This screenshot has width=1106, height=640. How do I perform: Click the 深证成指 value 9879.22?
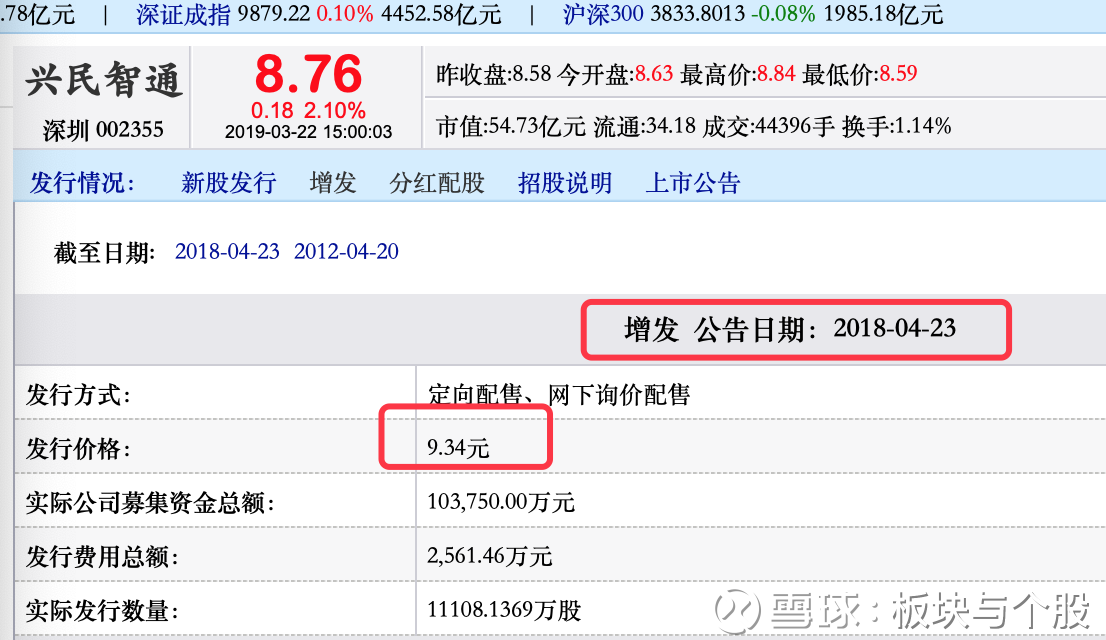tap(274, 14)
